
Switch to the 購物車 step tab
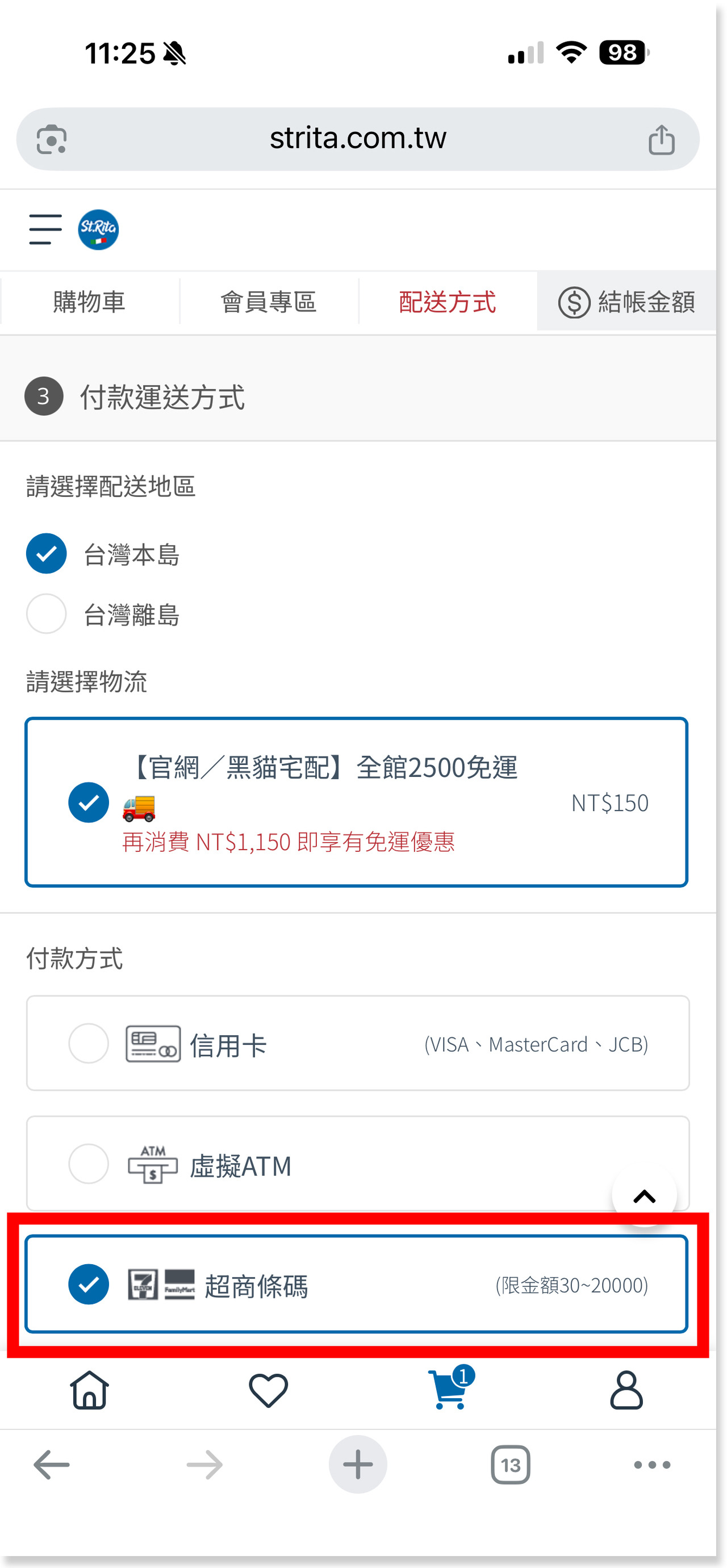[x=90, y=302]
